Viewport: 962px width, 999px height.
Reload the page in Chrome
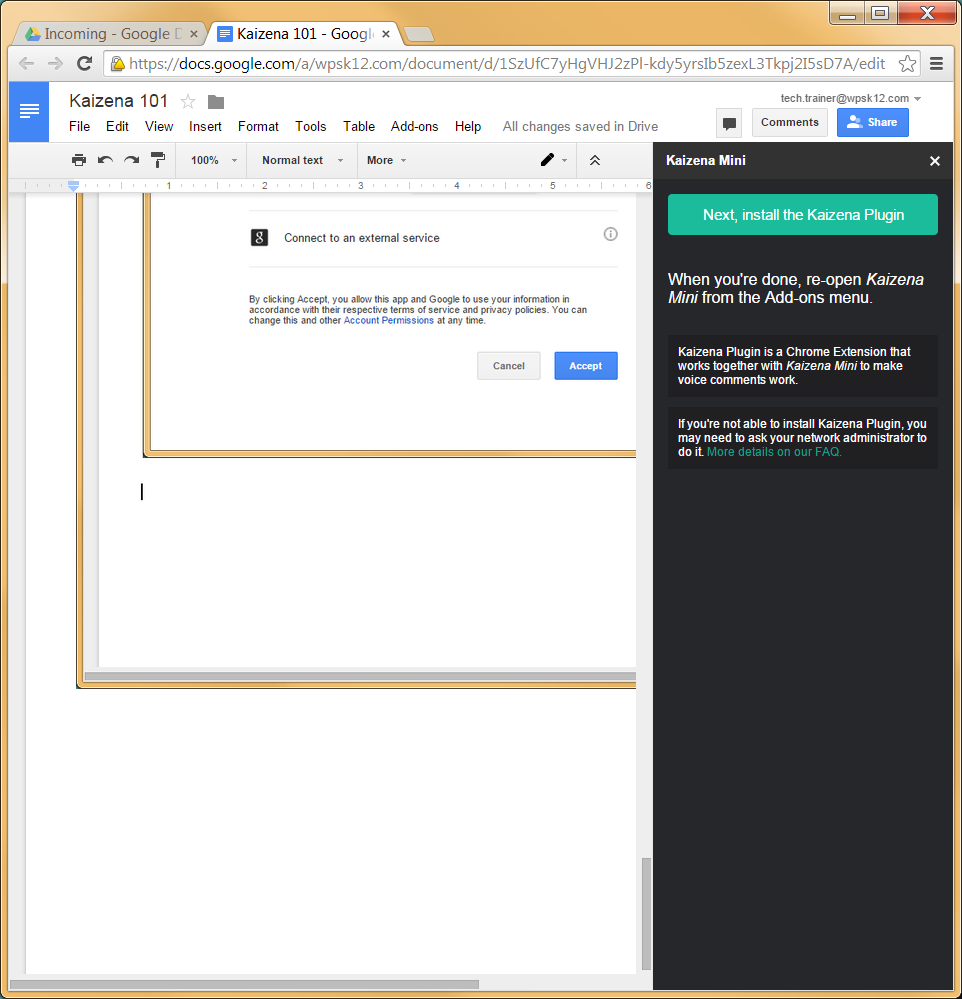coord(84,63)
